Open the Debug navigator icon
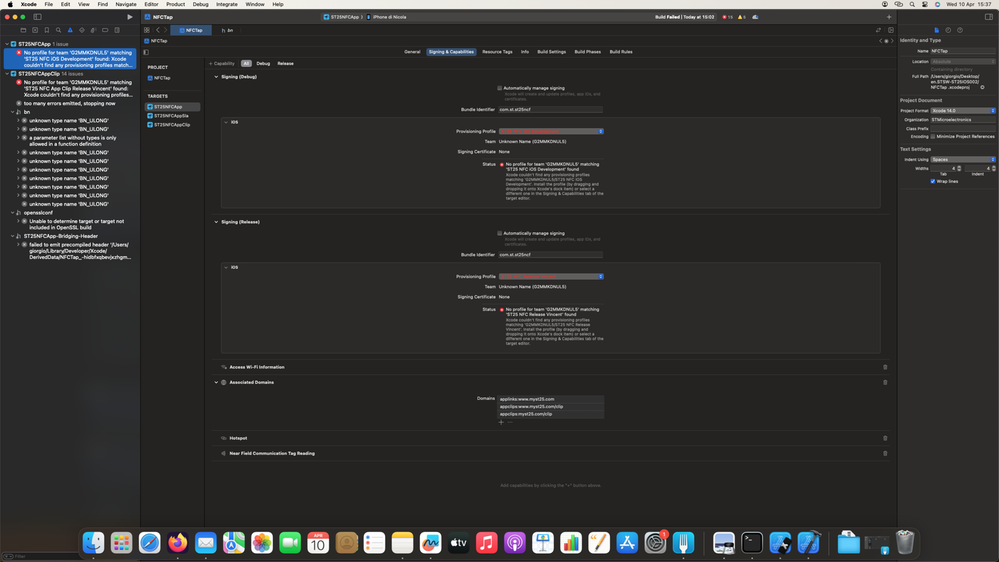This screenshot has width=999, height=562. [x=93, y=30]
